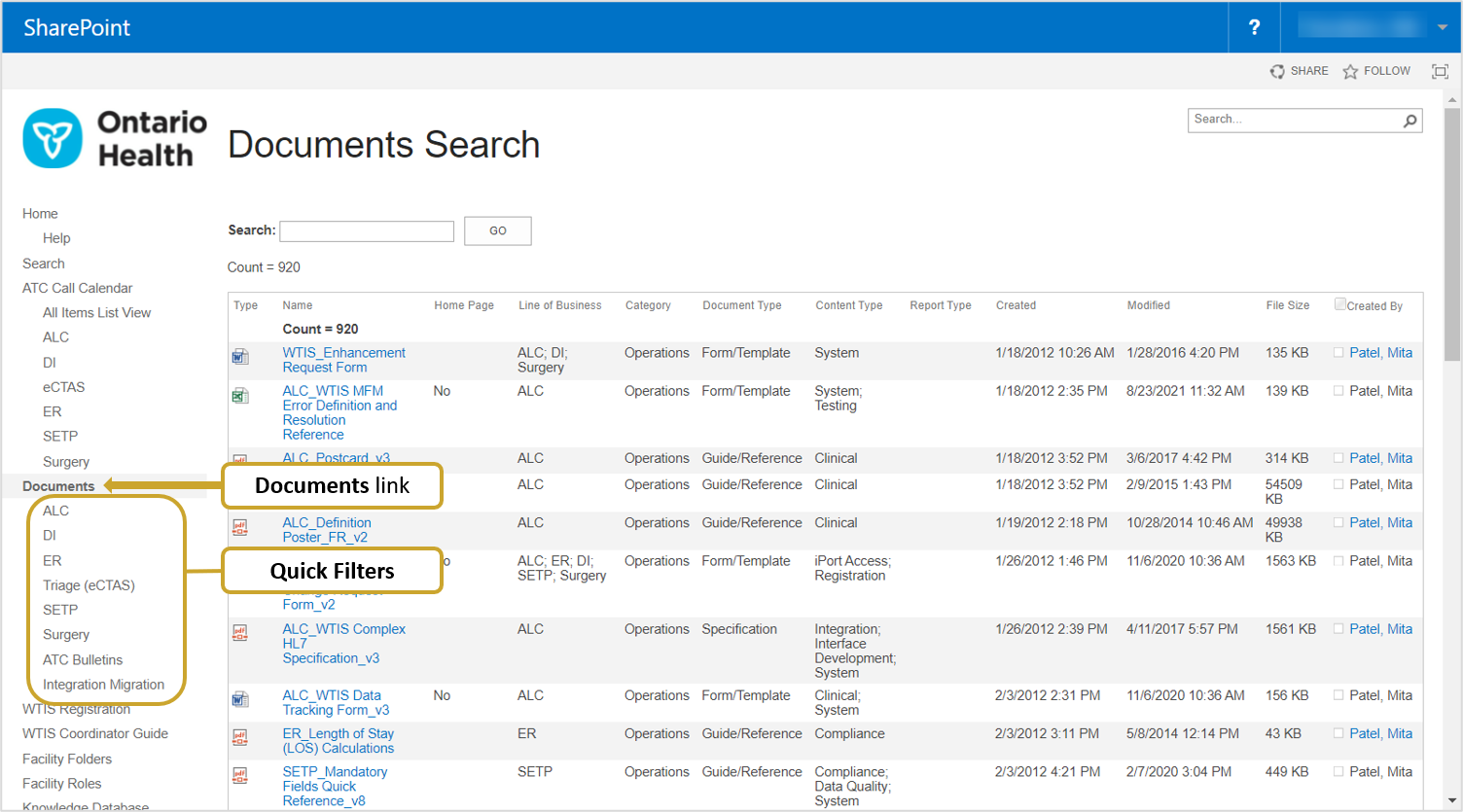Click the magnifier icon in the site search
The height and width of the screenshot is (812, 1463).
coord(1409,121)
